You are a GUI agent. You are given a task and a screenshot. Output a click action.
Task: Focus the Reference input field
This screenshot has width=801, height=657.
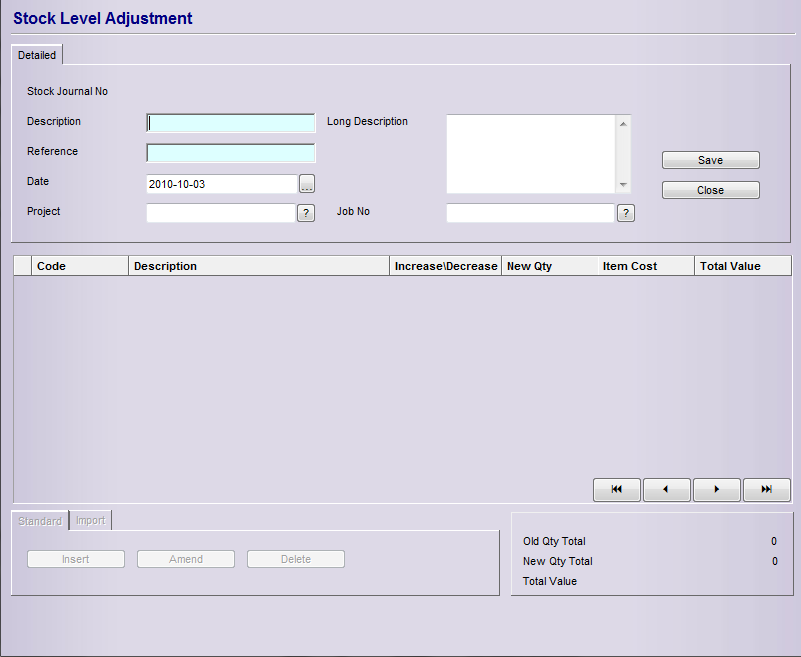tap(231, 153)
